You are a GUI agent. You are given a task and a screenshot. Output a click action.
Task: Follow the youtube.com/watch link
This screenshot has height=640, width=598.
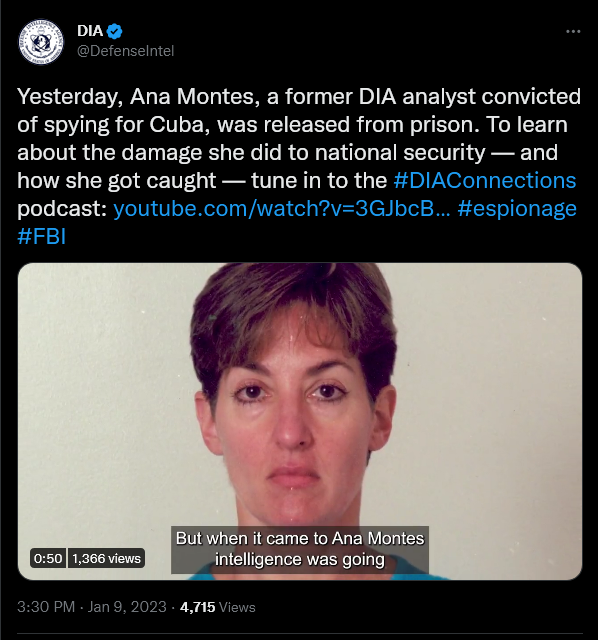tap(282, 208)
